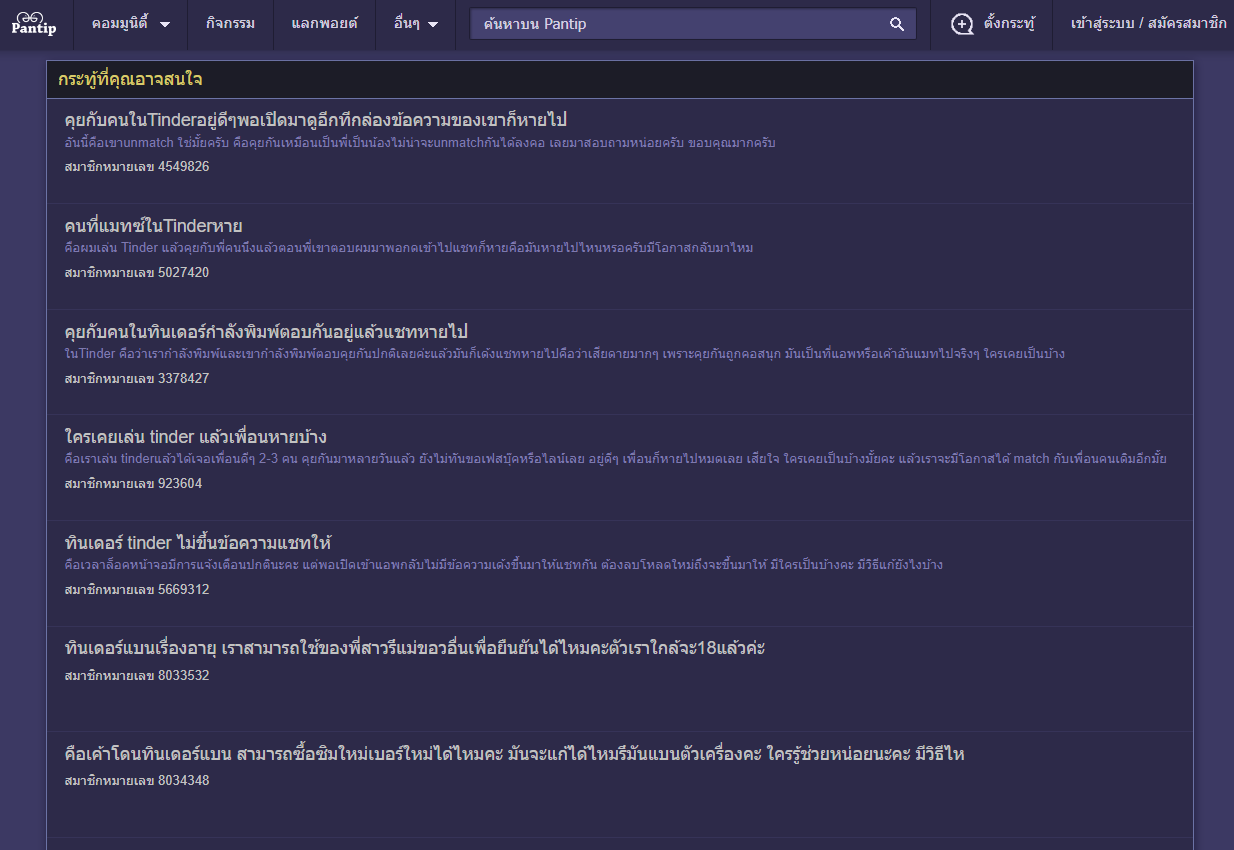Click the plus icon beside ตั้งกระทู้
This screenshot has height=850, width=1234.
pyautogui.click(x=962, y=24)
